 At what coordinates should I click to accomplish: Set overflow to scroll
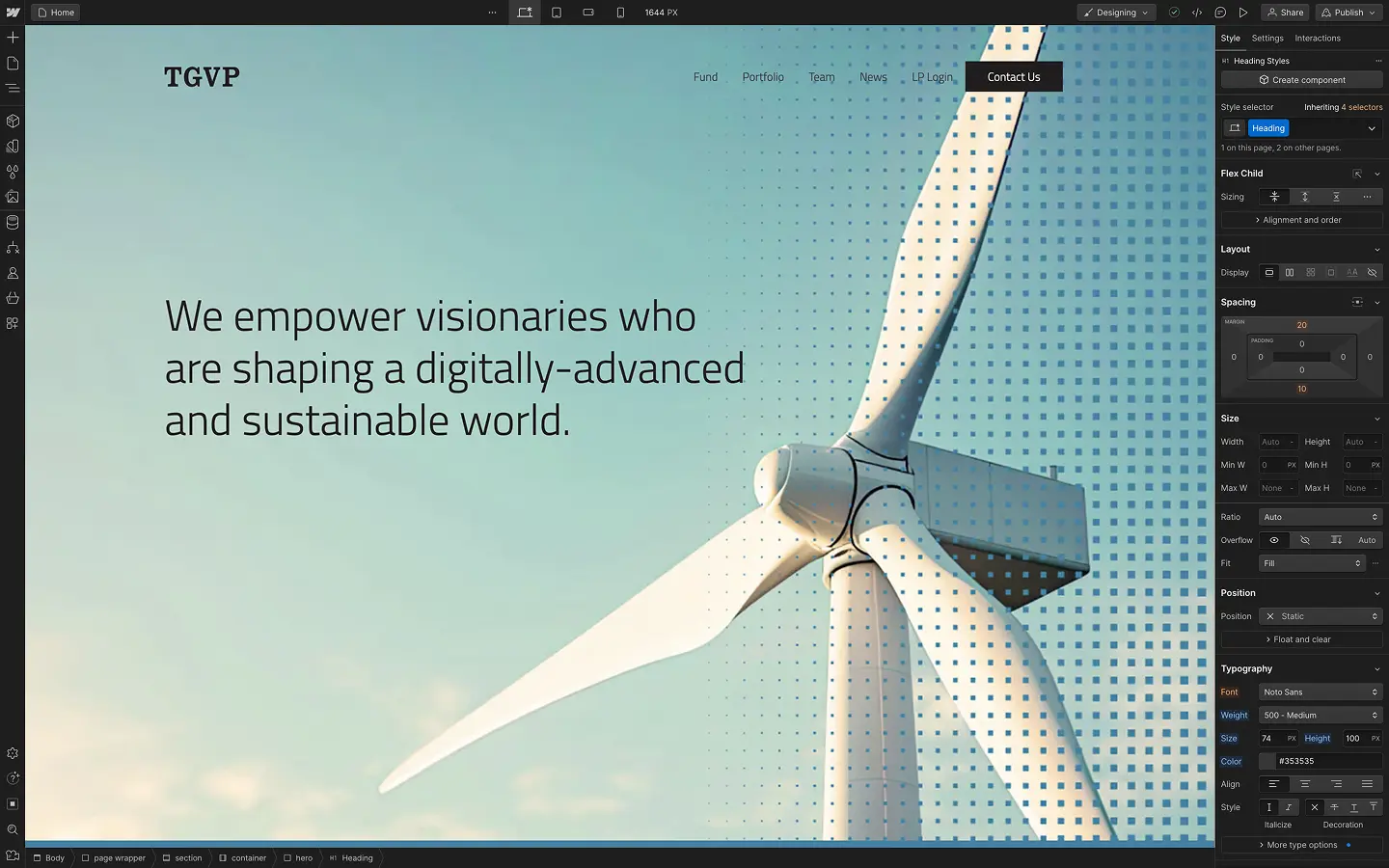(1336, 540)
